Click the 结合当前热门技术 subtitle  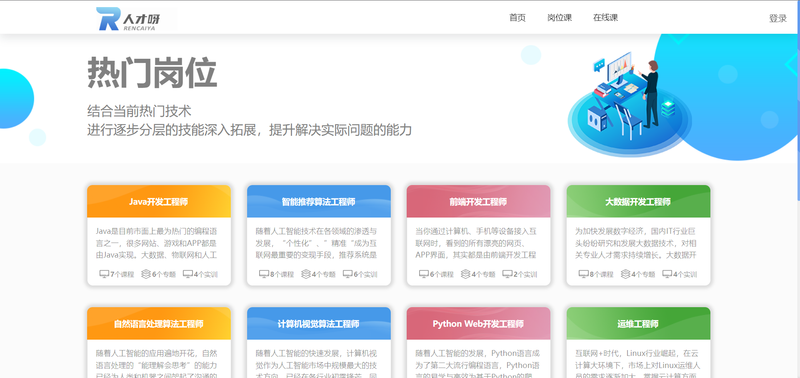(139, 111)
